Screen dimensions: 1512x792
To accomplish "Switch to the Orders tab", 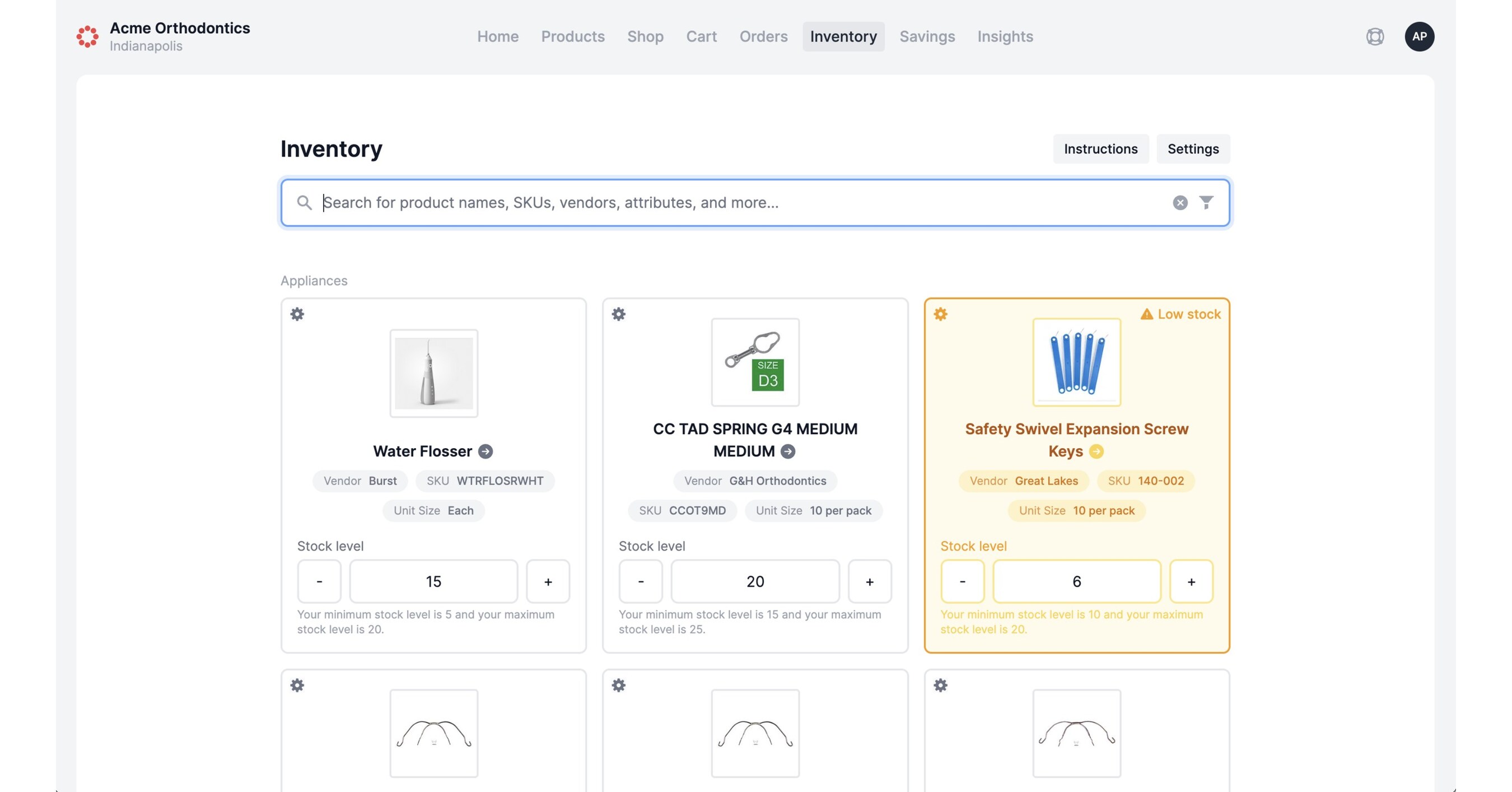I will click(763, 36).
